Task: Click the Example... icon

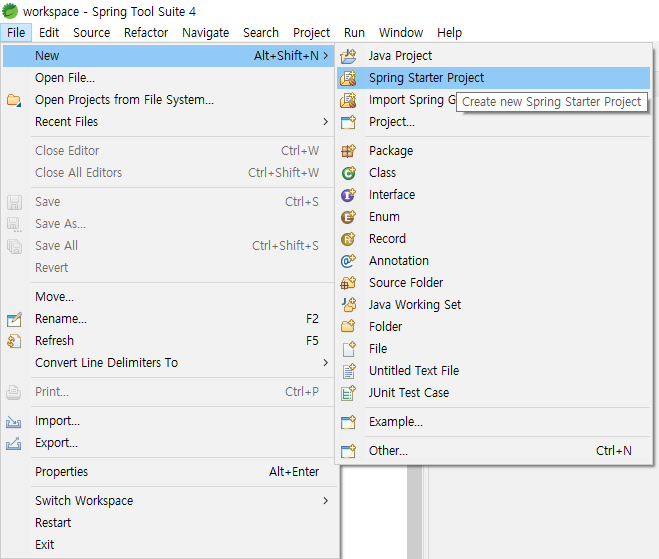Action: (348, 422)
